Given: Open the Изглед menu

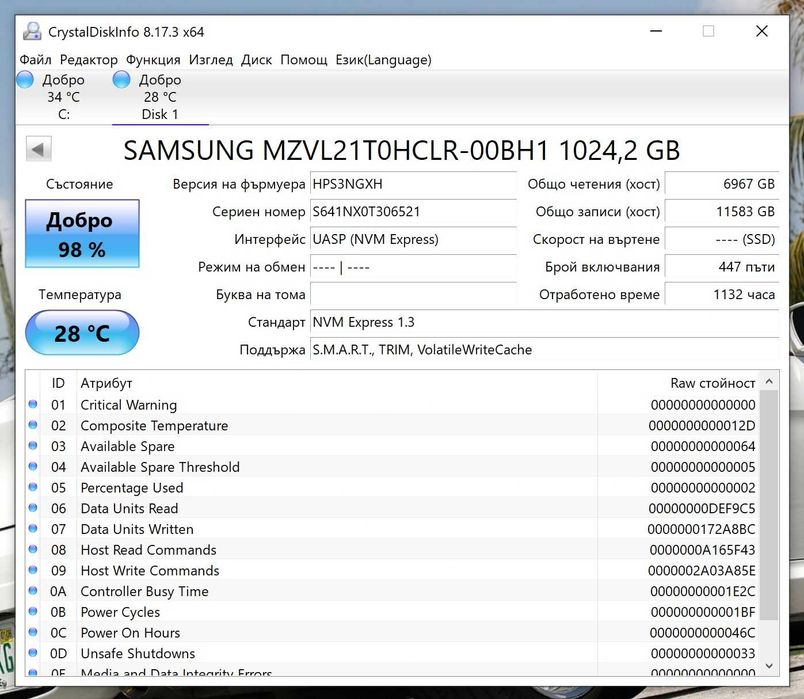Looking at the screenshot, I should [x=211, y=59].
